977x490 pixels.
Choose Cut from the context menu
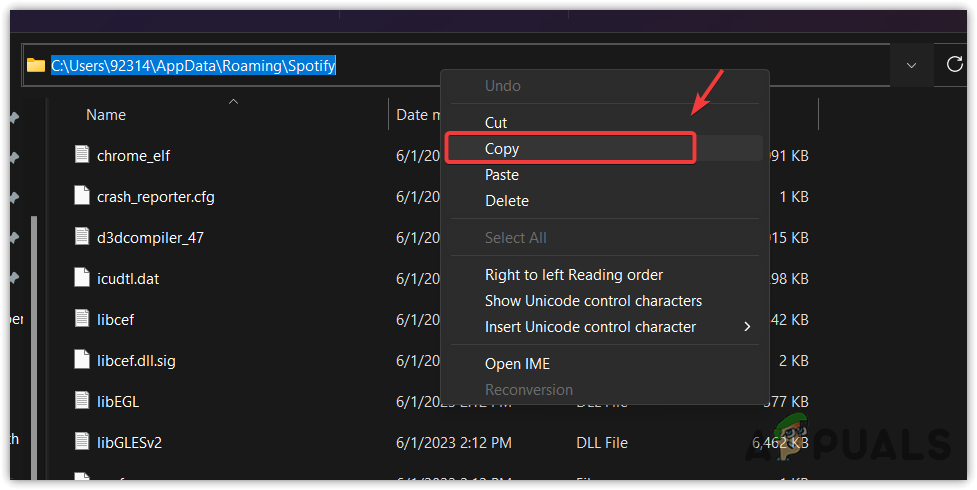coord(496,122)
